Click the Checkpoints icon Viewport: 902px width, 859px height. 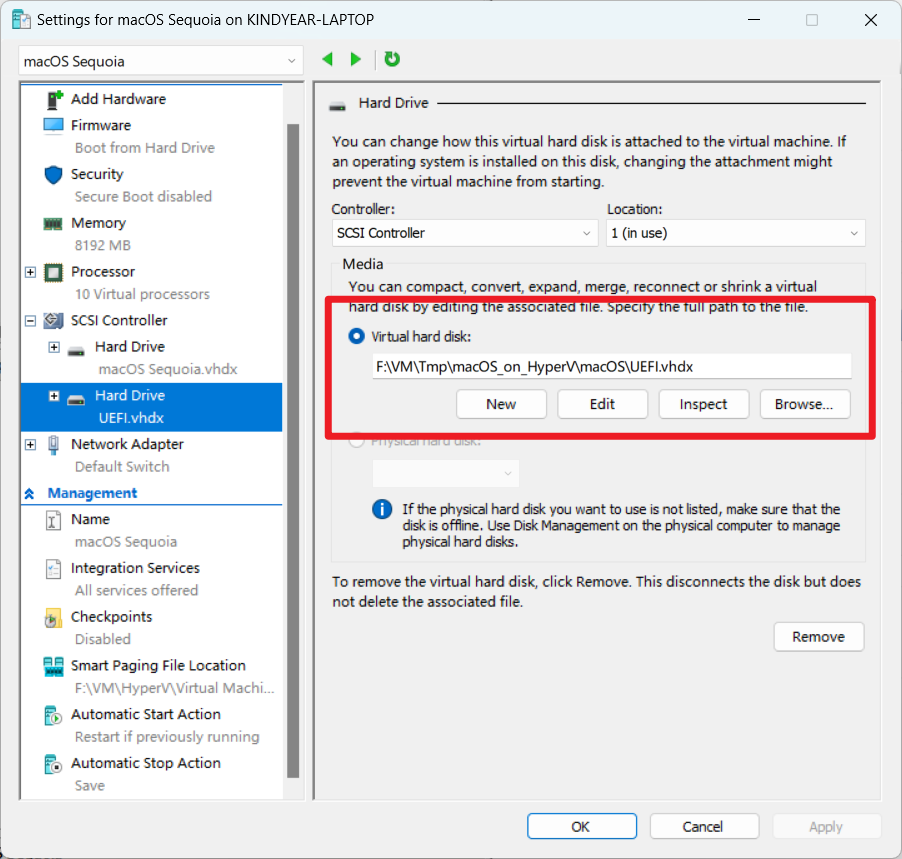click(x=53, y=618)
